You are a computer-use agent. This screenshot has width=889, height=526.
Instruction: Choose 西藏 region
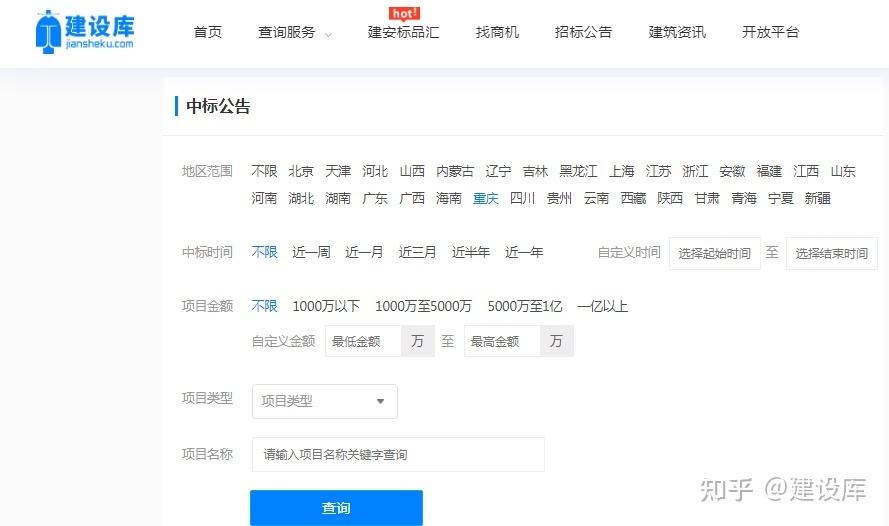[x=633, y=198]
